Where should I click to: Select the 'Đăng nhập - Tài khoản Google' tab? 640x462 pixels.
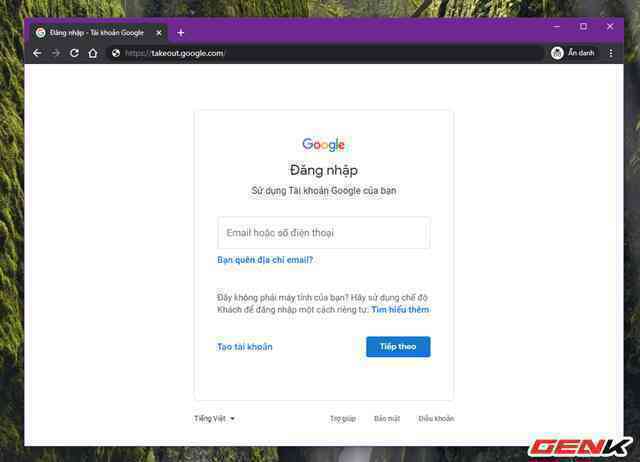point(99,32)
